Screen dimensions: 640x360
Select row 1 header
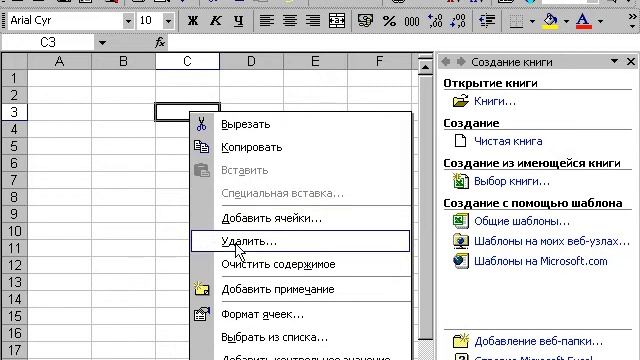pyautogui.click(x=14, y=78)
